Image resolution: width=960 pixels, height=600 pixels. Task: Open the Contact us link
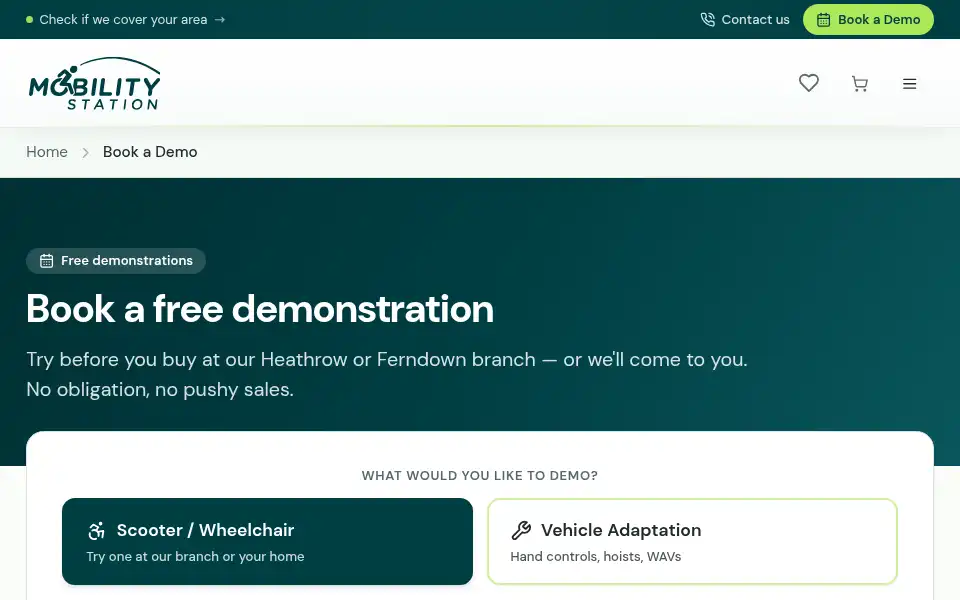[745, 20]
